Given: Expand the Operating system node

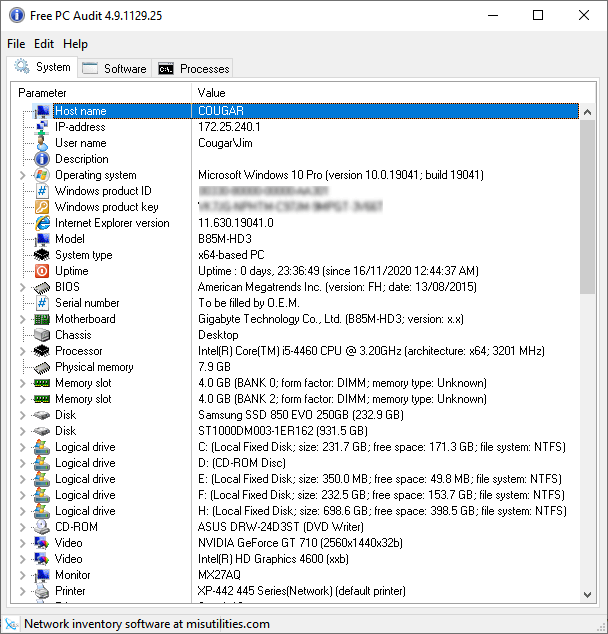Looking at the screenshot, I should [23, 175].
